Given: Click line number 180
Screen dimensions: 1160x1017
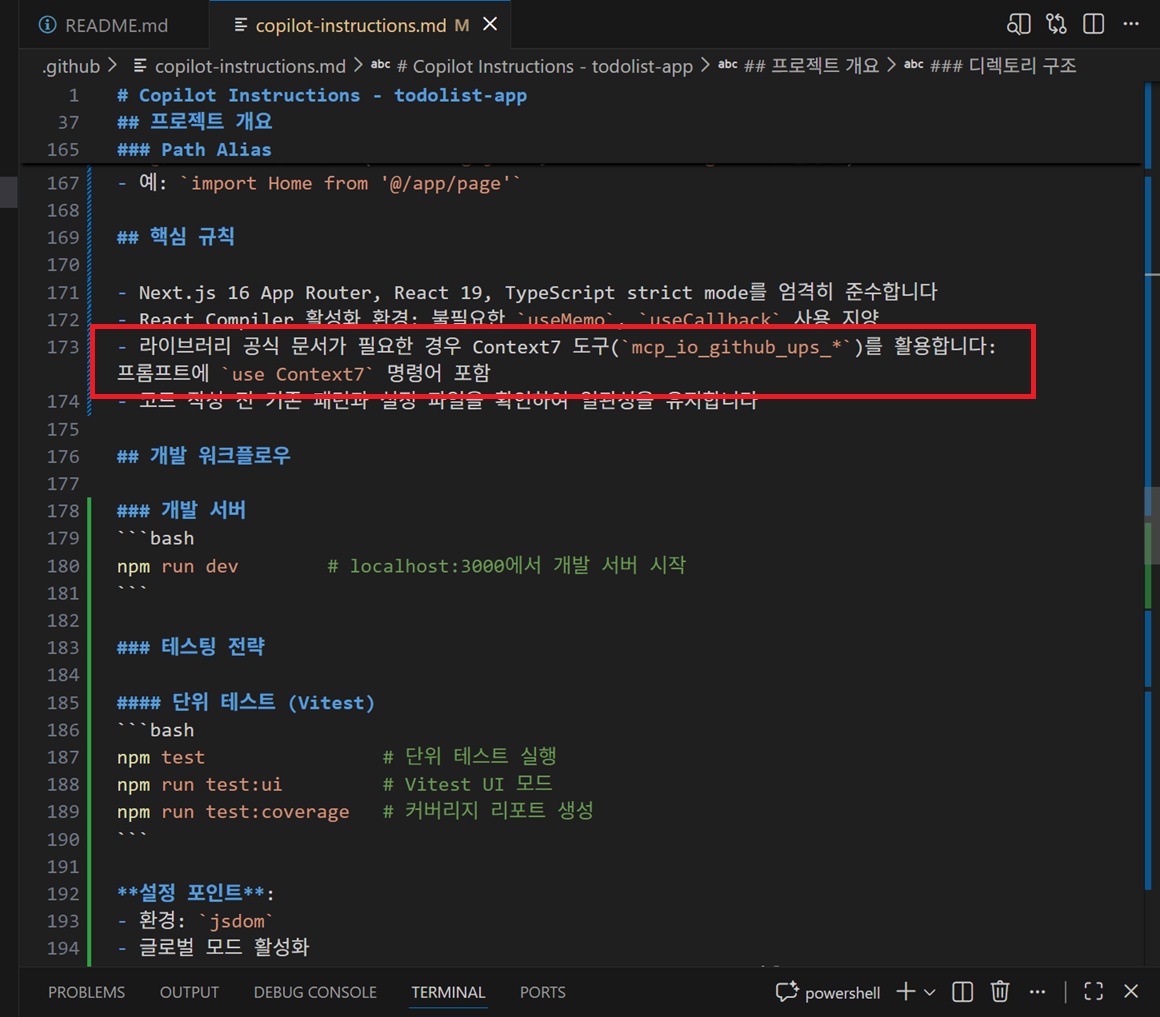Looking at the screenshot, I should pyautogui.click(x=63, y=567).
